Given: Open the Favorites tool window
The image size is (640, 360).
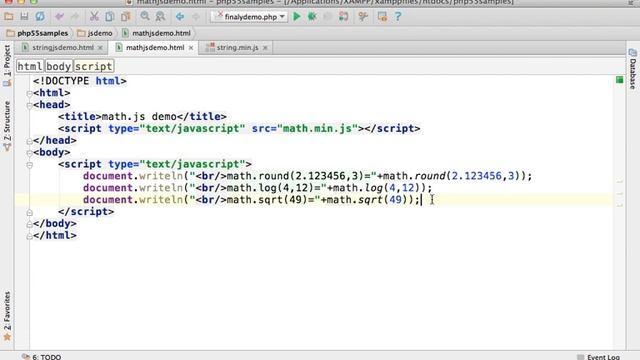Looking at the screenshot, I should (7, 316).
